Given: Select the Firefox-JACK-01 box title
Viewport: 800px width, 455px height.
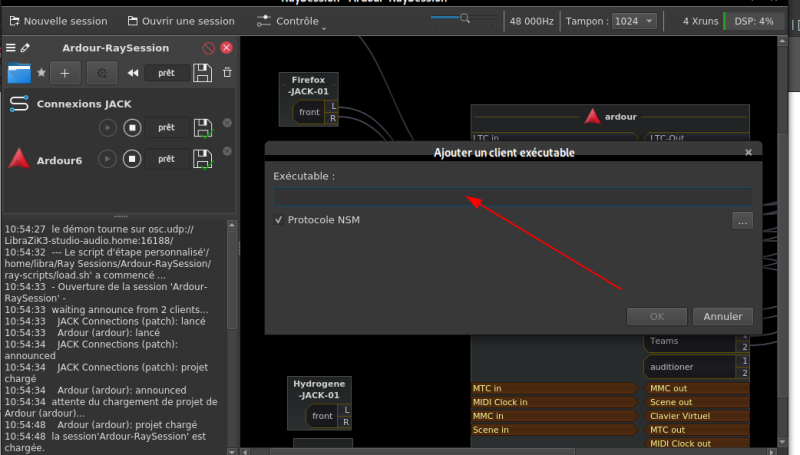Looking at the screenshot, I should click(x=308, y=86).
